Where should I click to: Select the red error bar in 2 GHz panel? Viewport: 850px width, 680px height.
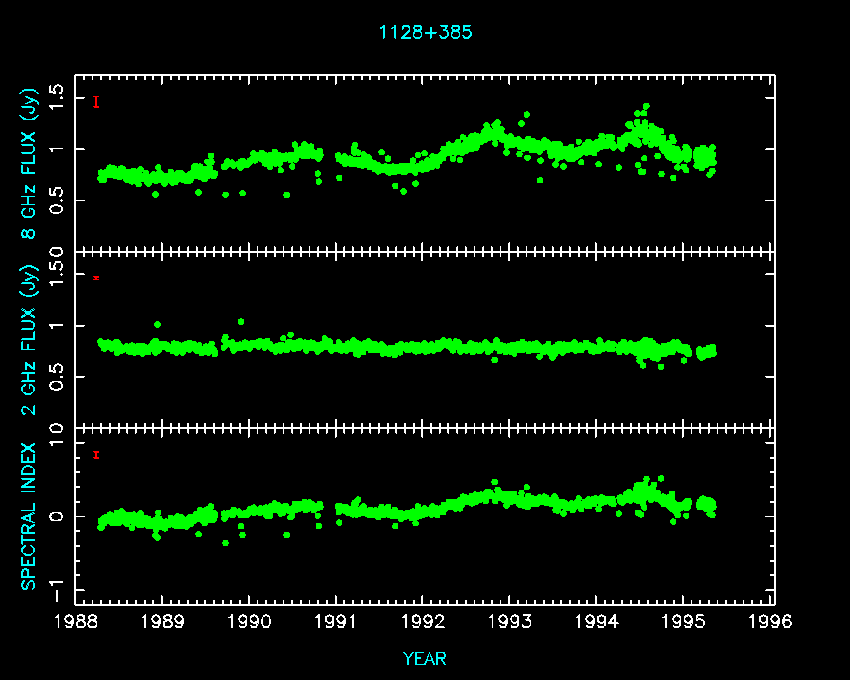pos(96,277)
